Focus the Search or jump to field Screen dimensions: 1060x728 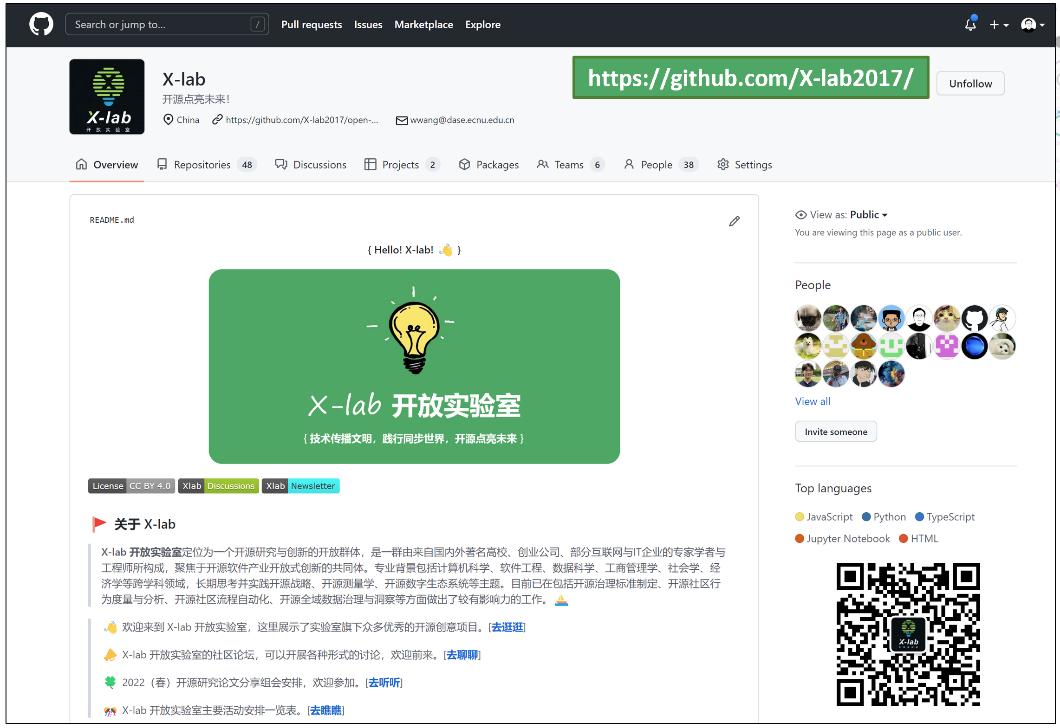(158, 25)
